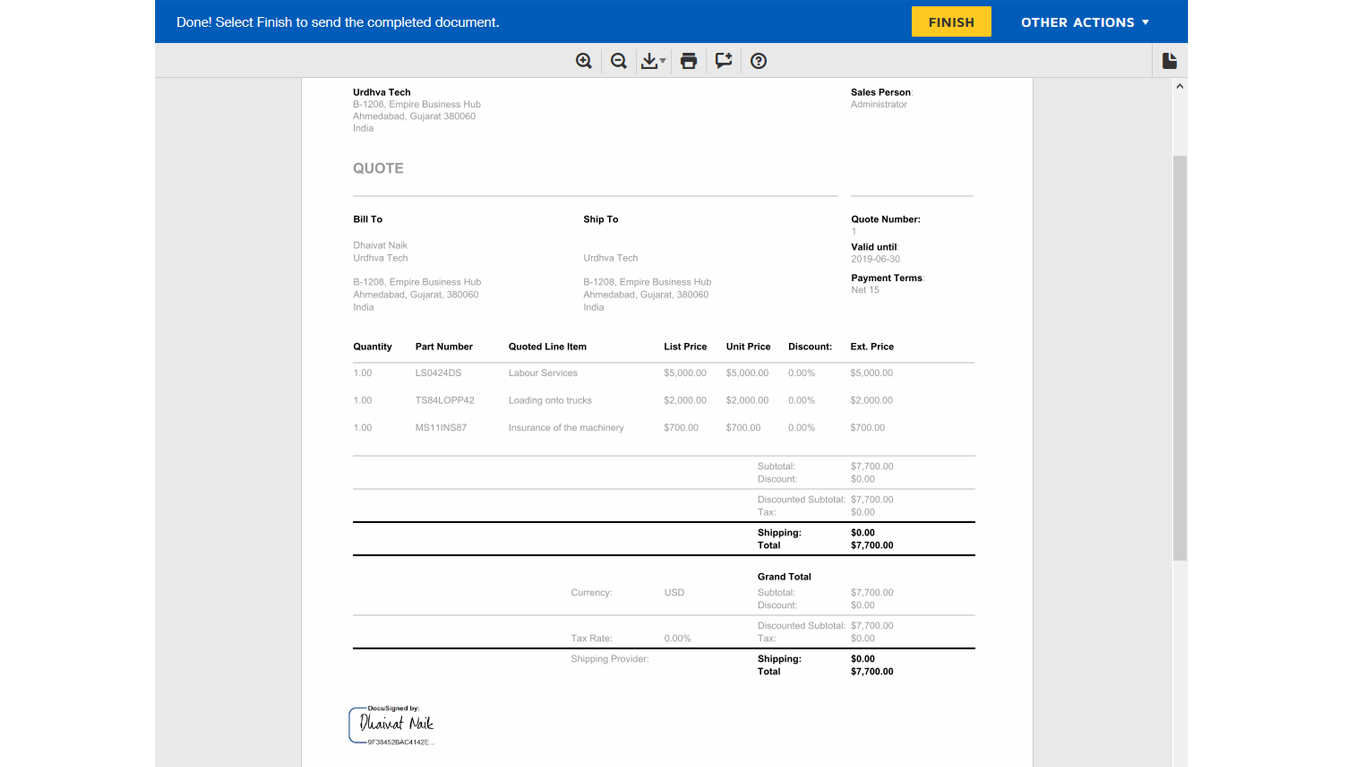1366x767 pixels.
Task: Click the Loading onto trucks line item
Action: (x=550, y=400)
